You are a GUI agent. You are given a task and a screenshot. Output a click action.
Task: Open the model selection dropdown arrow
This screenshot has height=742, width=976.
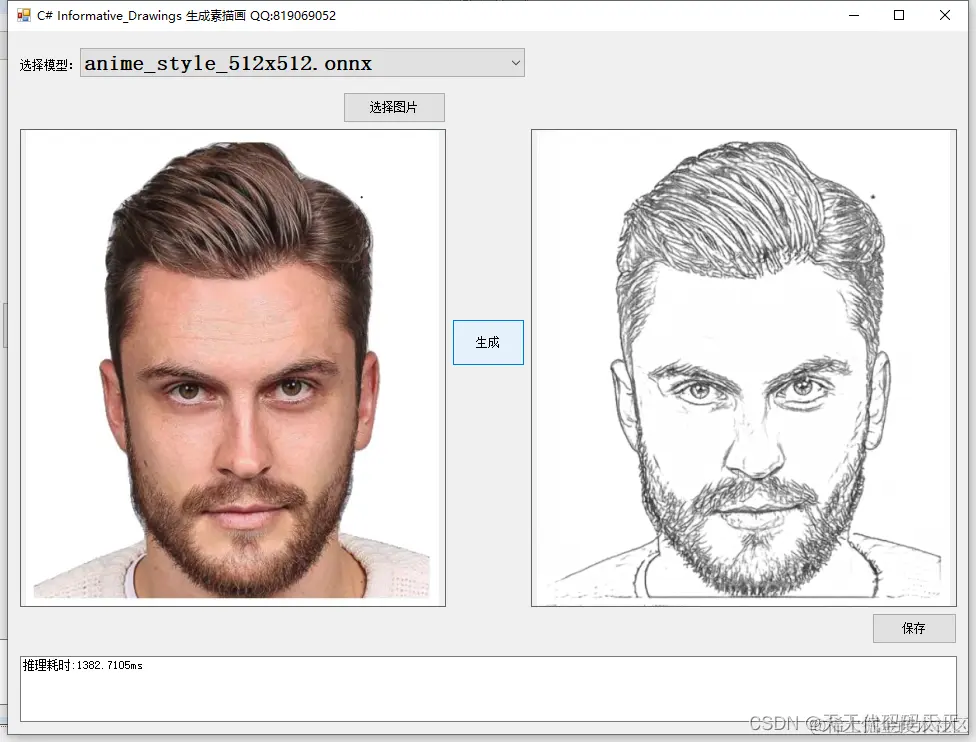point(515,63)
